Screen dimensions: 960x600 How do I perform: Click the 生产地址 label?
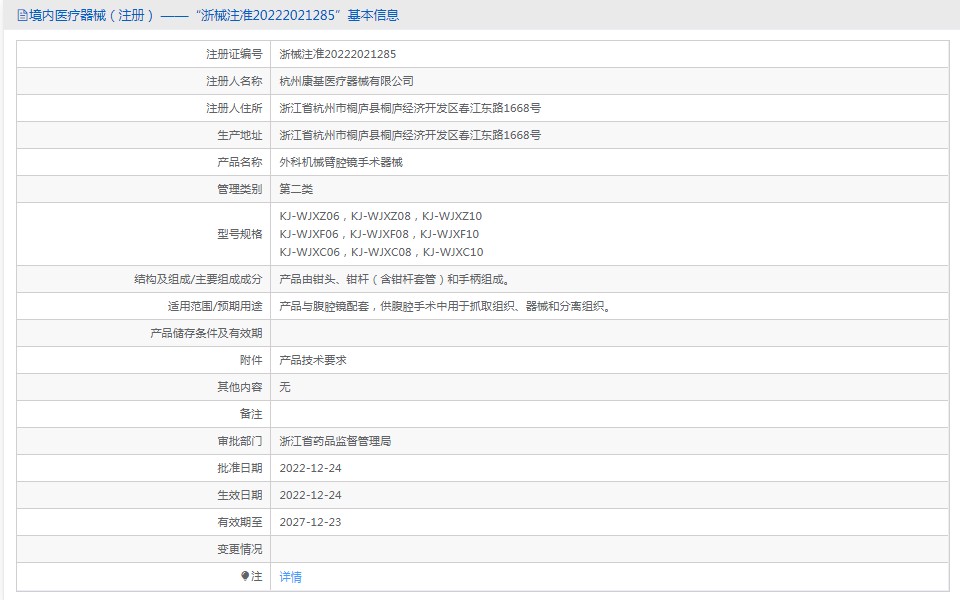[239, 135]
